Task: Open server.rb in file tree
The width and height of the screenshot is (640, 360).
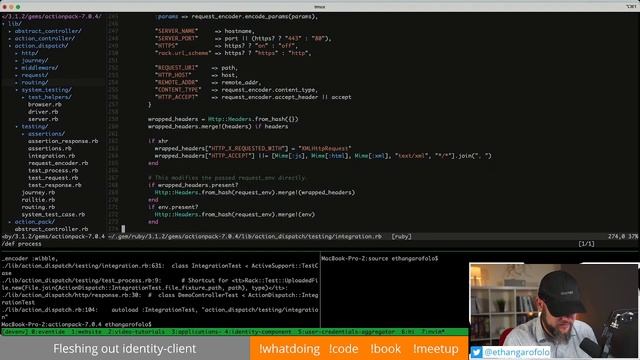Action: pyautogui.click(x=43, y=119)
